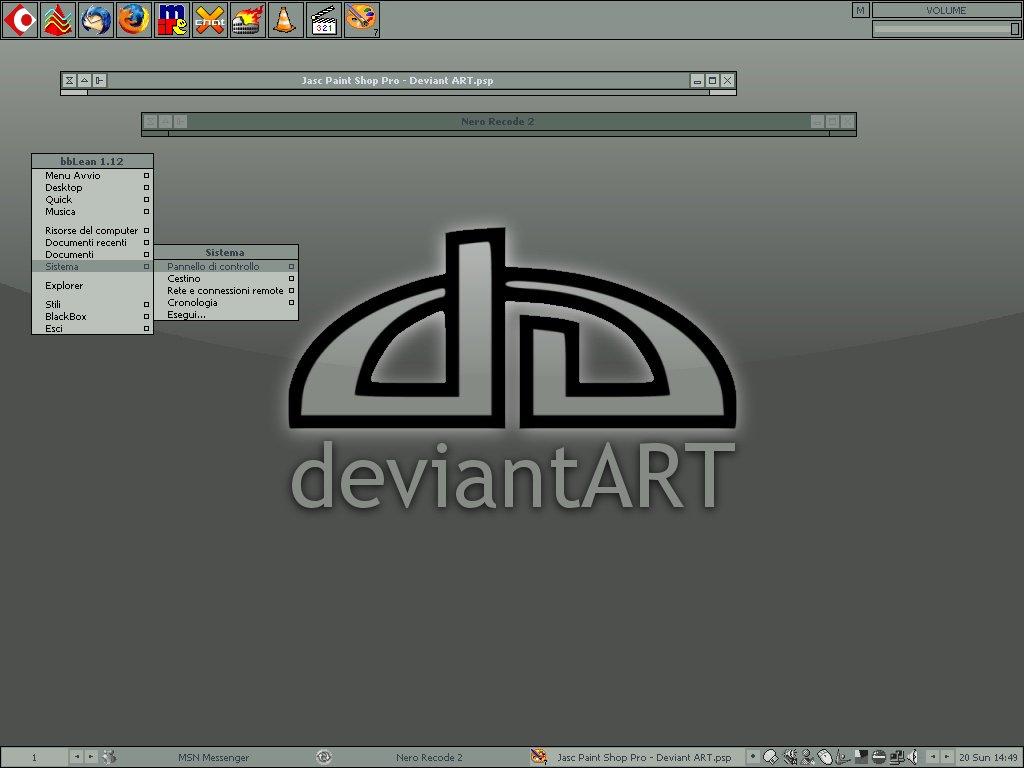Open the BlackBox submenu
Screen dimensions: 1024x768
pos(92,317)
